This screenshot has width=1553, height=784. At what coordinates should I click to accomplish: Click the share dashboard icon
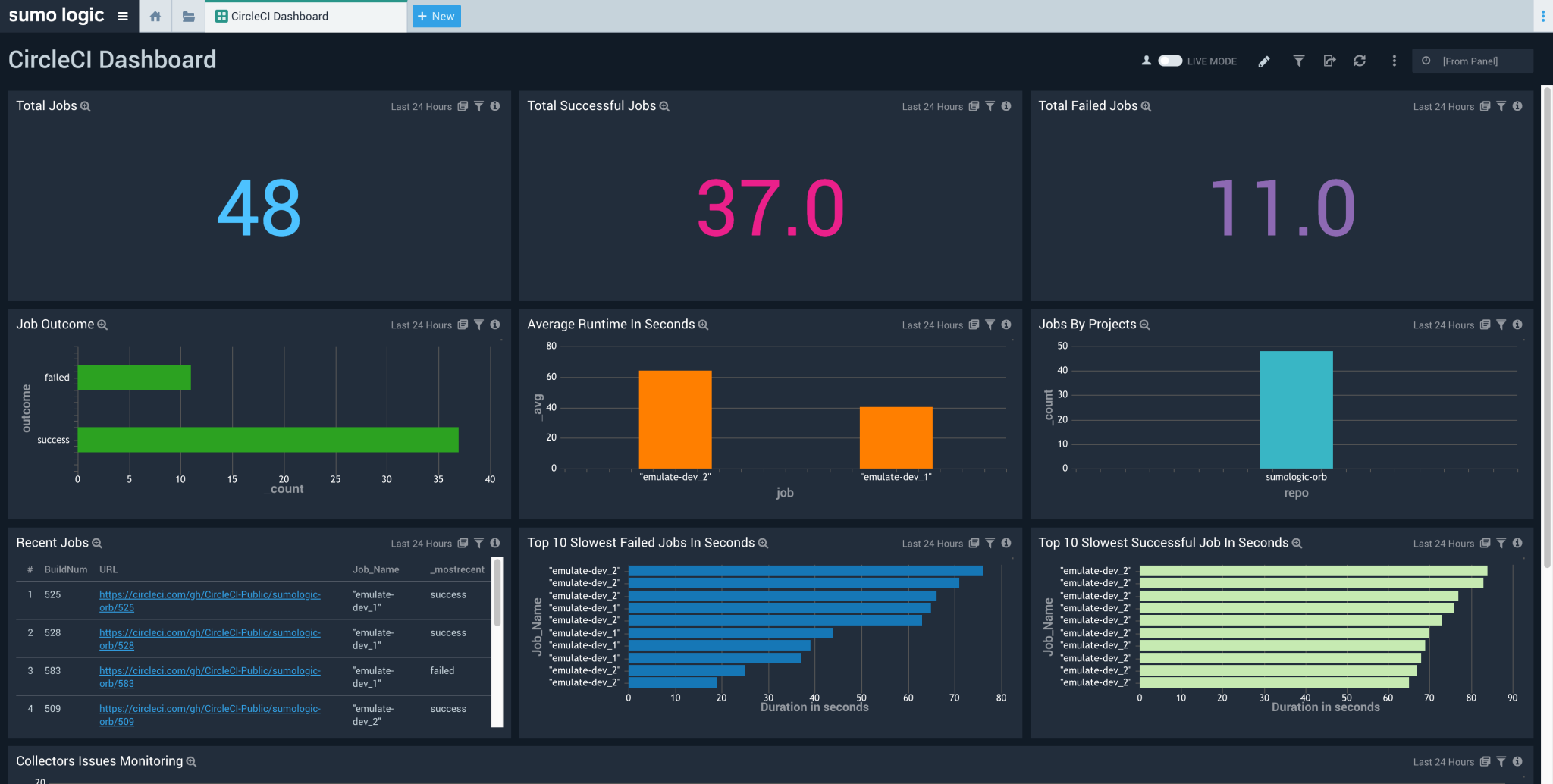tap(1329, 61)
